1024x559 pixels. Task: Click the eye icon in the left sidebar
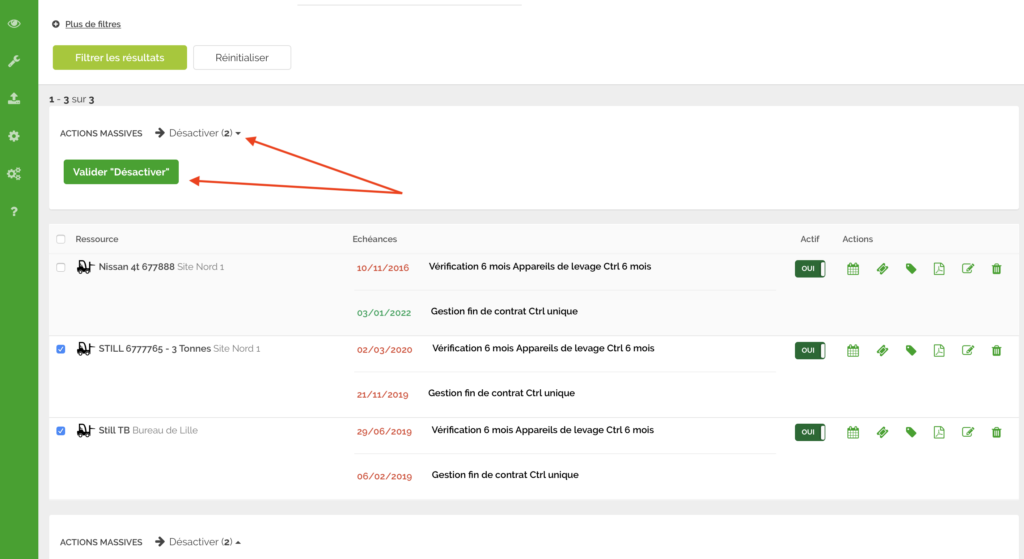(14, 24)
